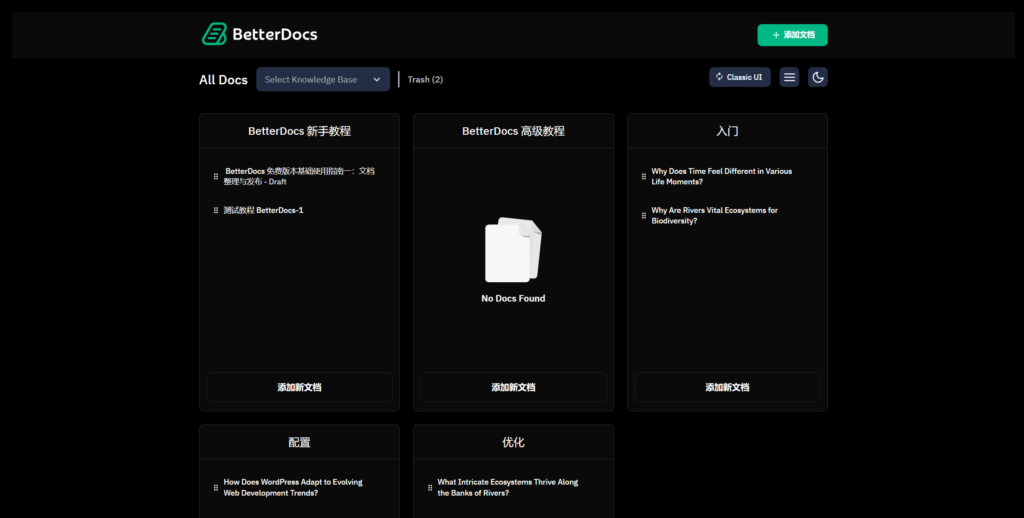Open the 免费版本基础使用指南 Draft document
Screen dimensions: 1024x518
(x=299, y=176)
